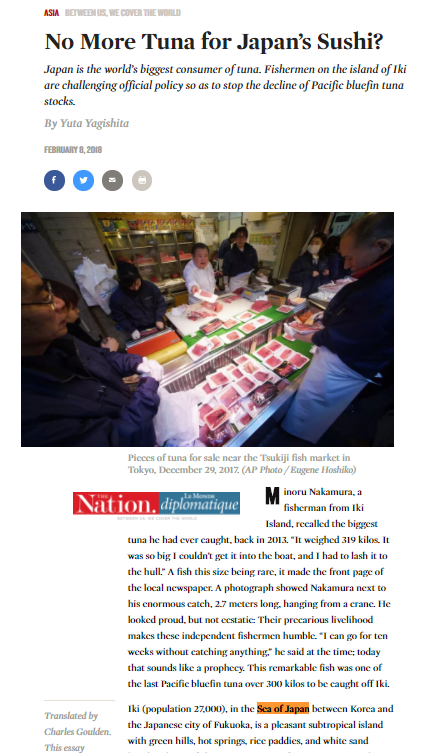The height and width of the screenshot is (753, 443).
Task: Share the article on Twitter
Action: (x=84, y=181)
